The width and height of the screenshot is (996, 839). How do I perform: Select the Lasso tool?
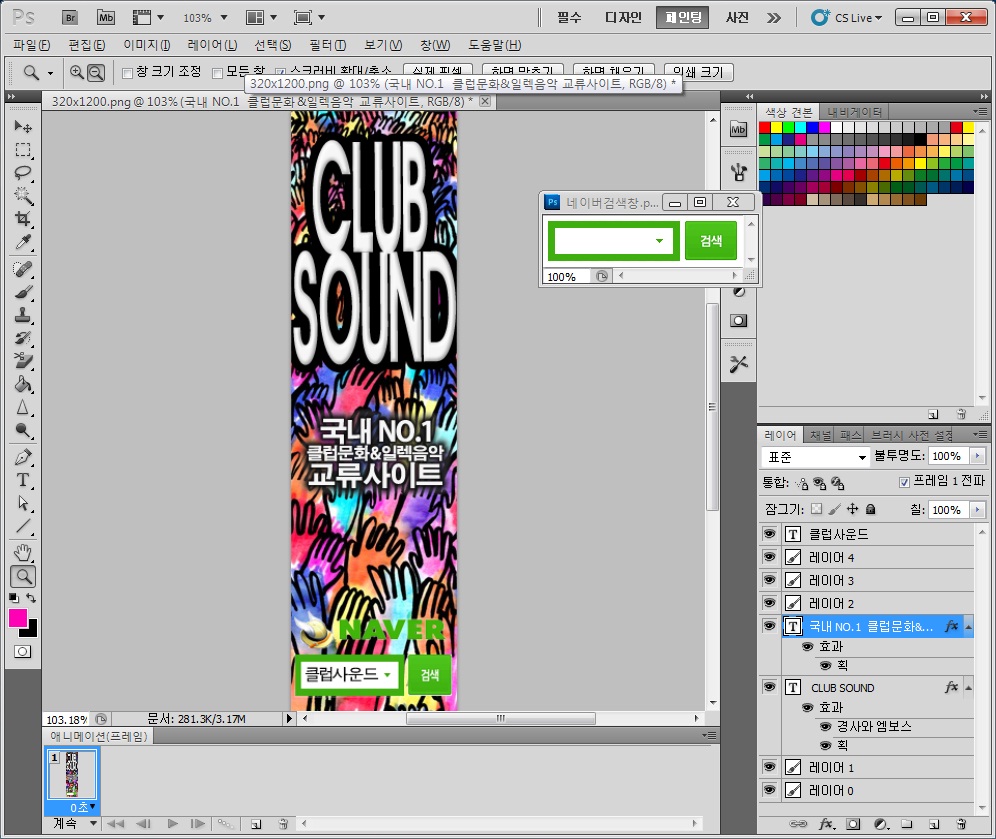(x=23, y=173)
